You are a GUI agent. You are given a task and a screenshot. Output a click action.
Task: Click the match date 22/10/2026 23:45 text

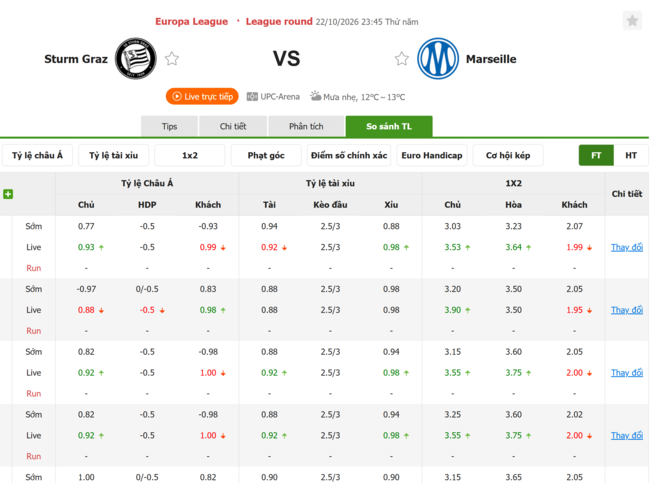(349, 22)
